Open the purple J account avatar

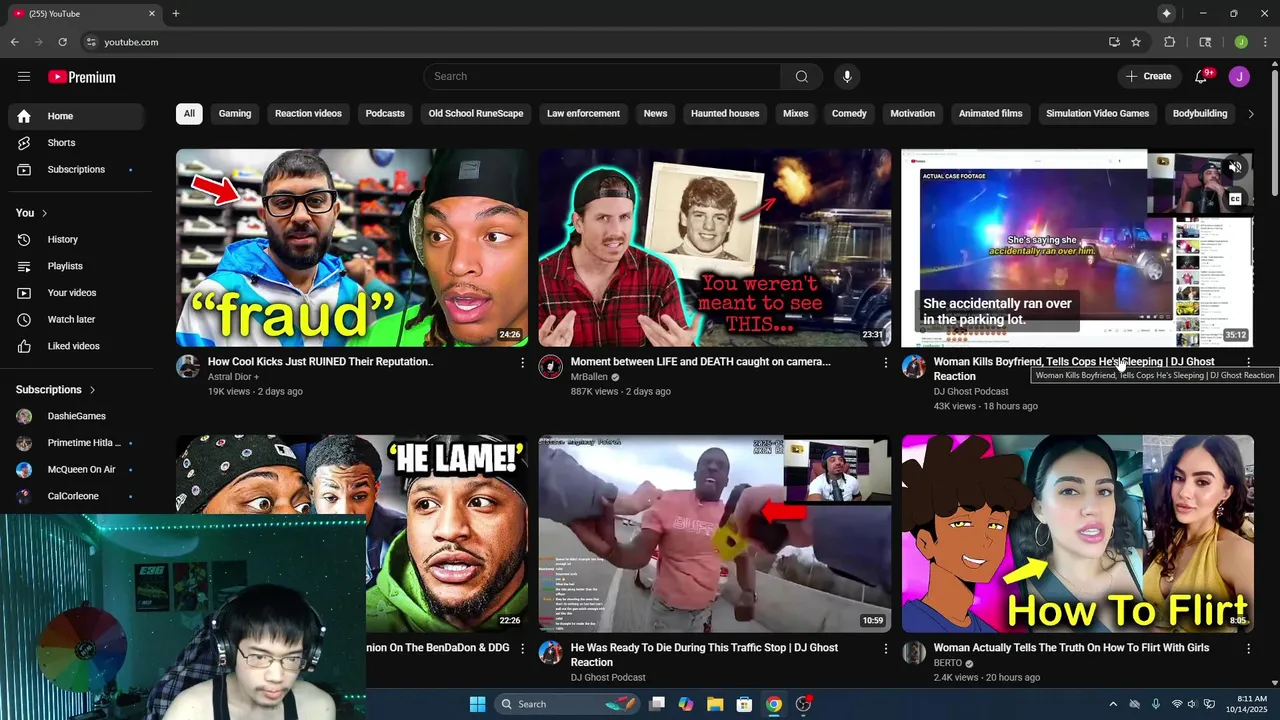(x=1239, y=77)
